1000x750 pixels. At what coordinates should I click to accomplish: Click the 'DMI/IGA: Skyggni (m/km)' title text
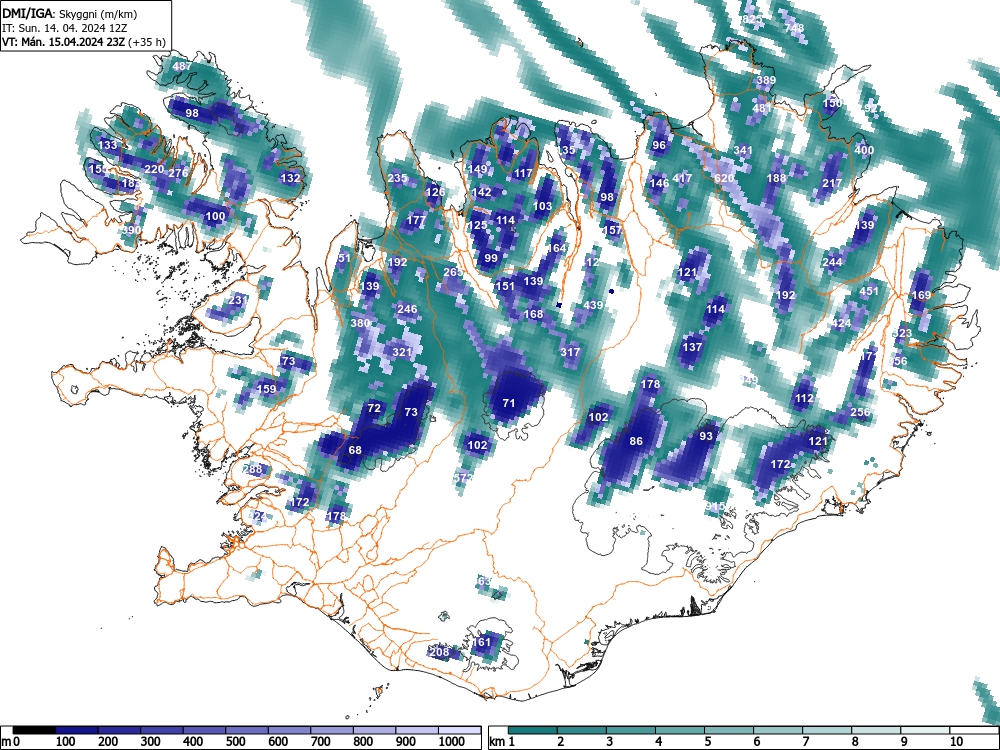pyautogui.click(x=70, y=13)
